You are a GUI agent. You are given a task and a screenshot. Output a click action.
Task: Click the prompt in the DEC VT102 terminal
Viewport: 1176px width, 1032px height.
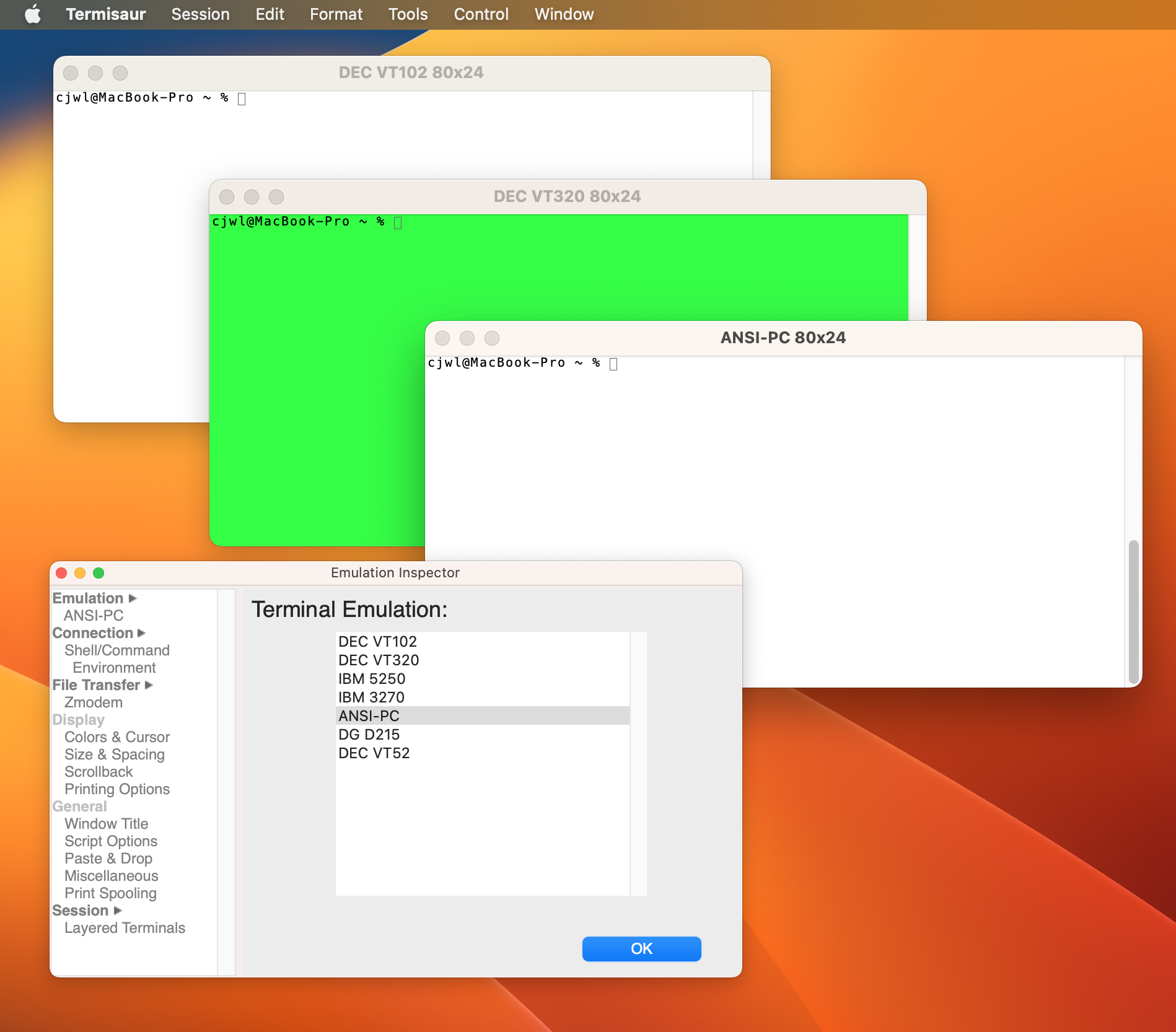tap(143, 98)
